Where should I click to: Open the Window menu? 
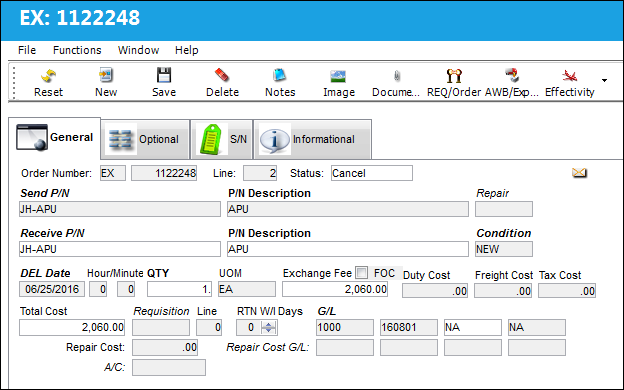click(x=138, y=50)
